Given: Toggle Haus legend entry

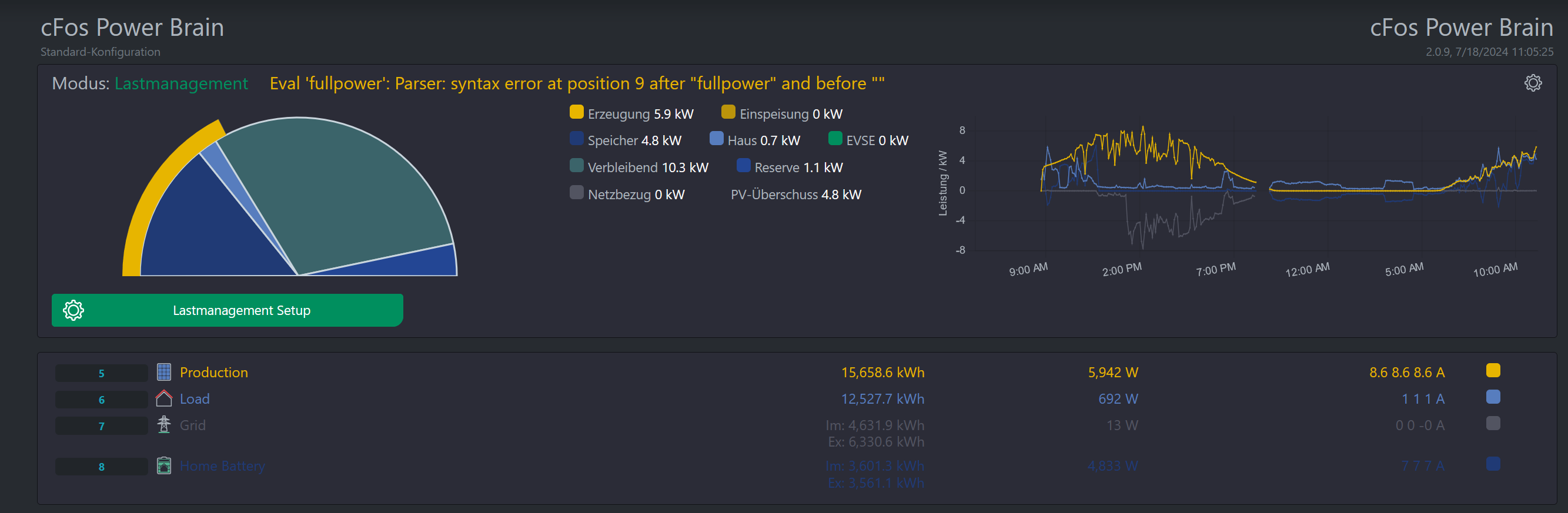Looking at the screenshot, I should pos(755,140).
